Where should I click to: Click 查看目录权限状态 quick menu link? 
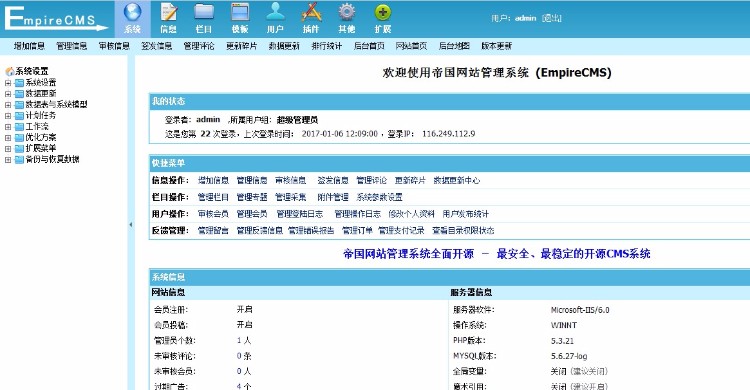(463, 231)
